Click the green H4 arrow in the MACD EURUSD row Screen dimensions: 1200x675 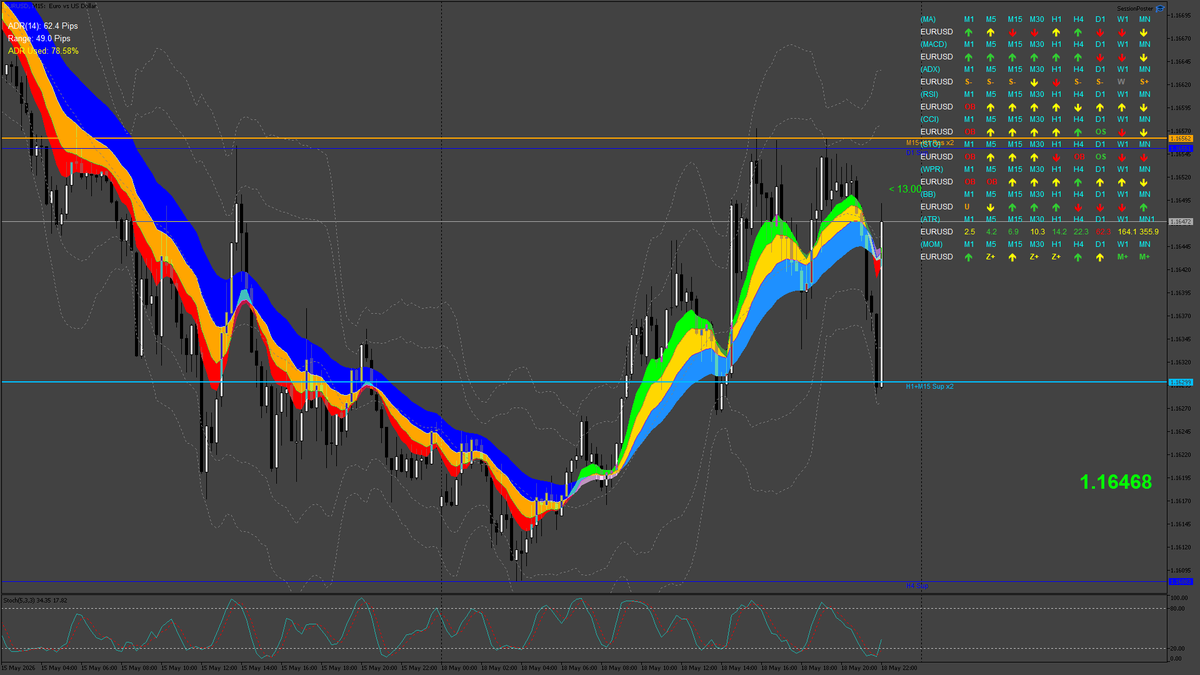tap(1078, 57)
